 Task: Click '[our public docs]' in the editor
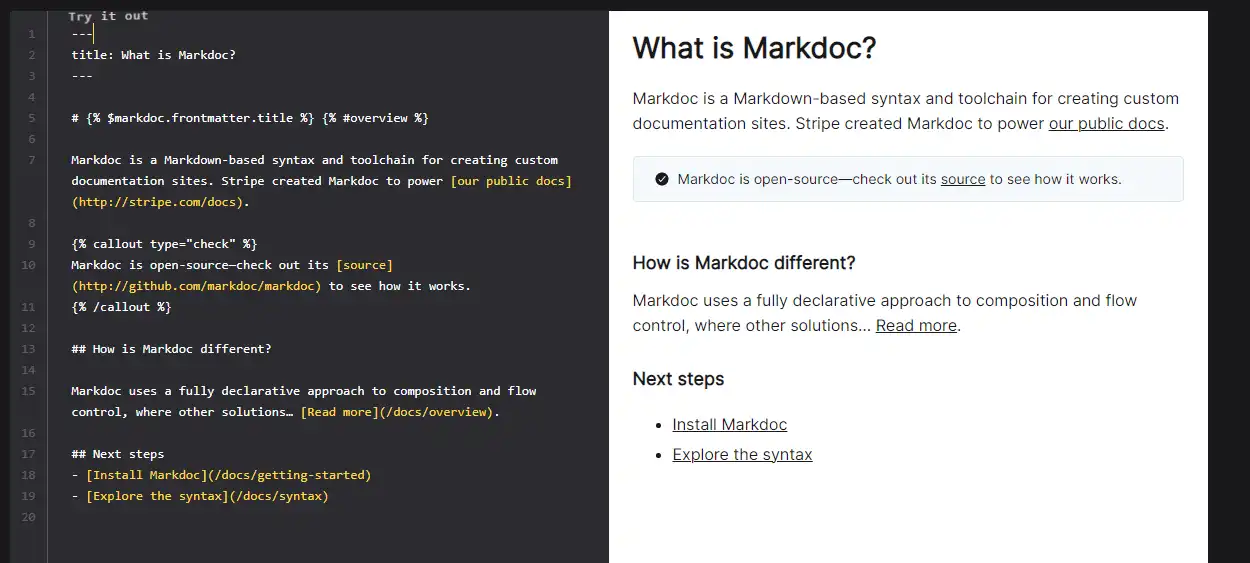(x=511, y=181)
